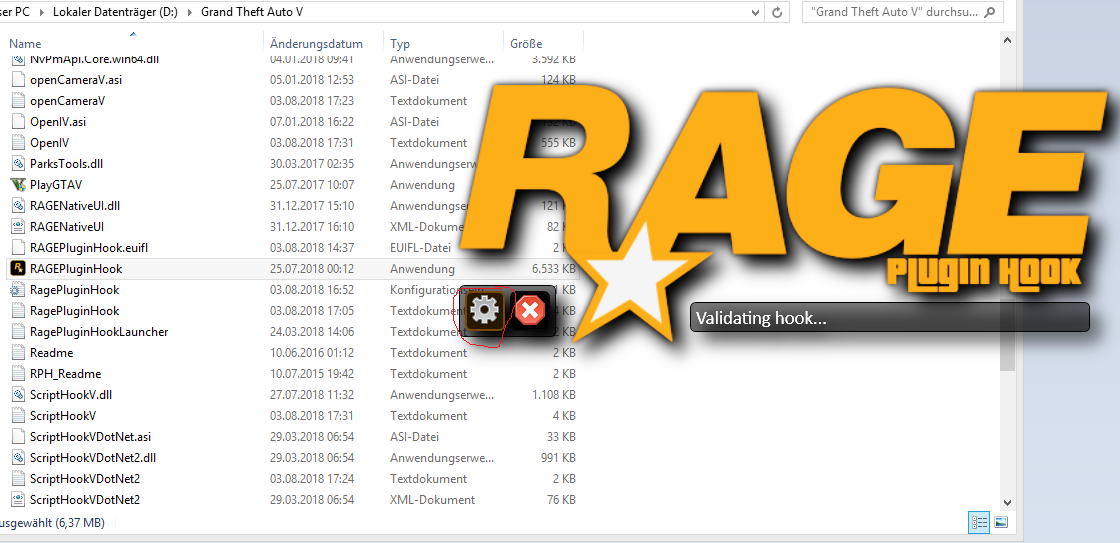This screenshot has width=1120, height=543.
Task: Click the 991 KB size cell
Action: (x=558, y=458)
